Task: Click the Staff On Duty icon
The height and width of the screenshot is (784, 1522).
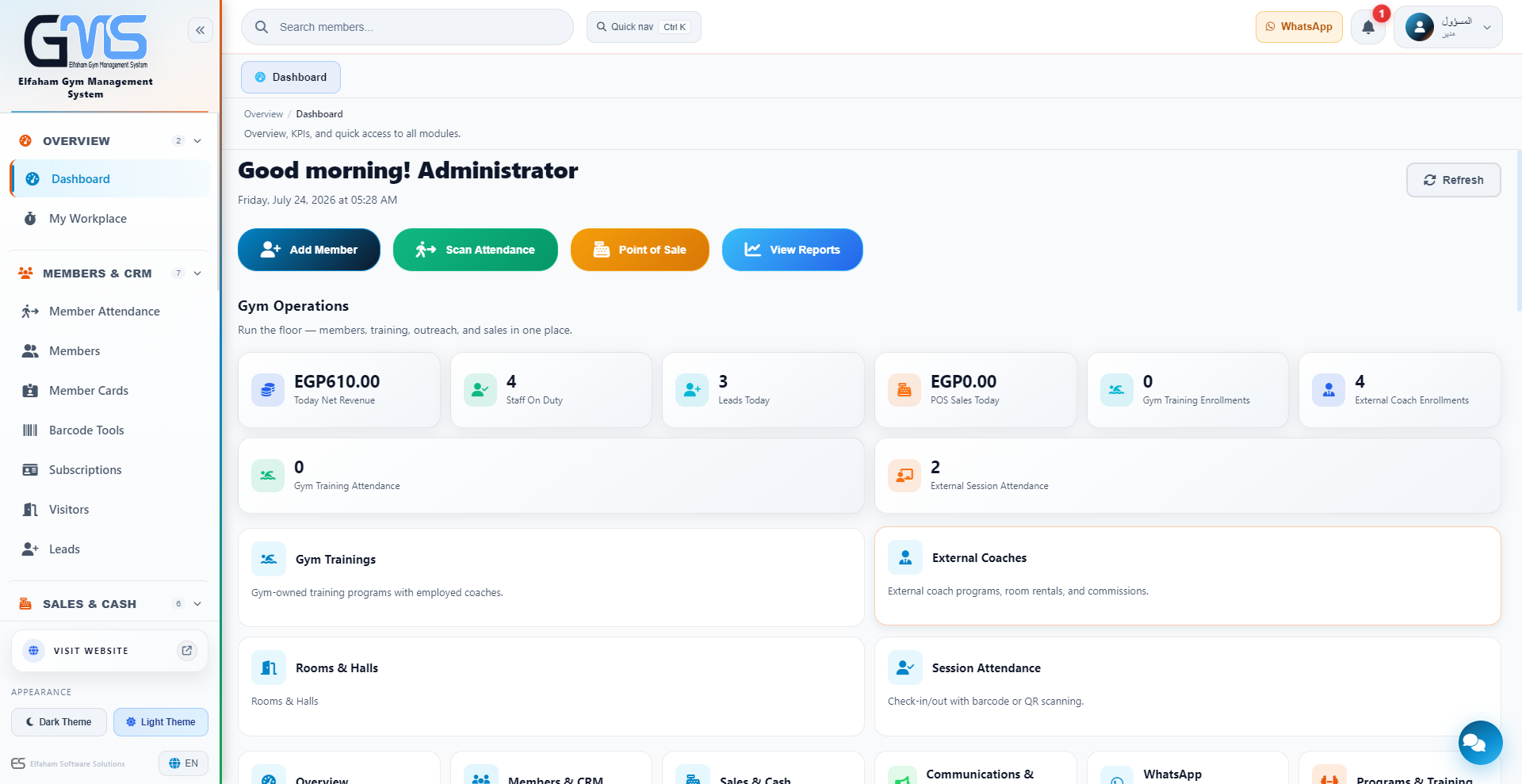Action: (480, 390)
